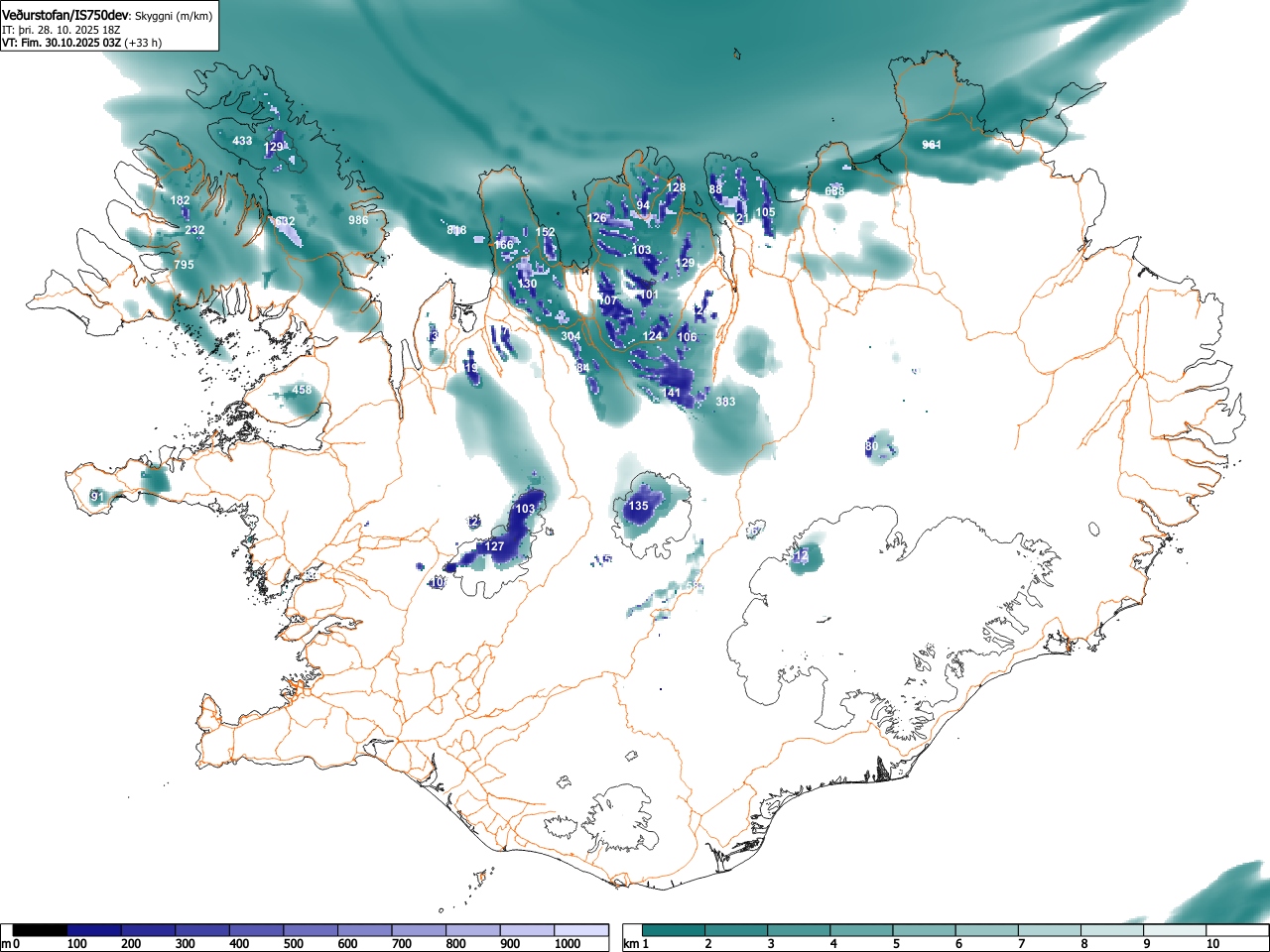Click the legend swatch between 900 and 1000 m
This screenshot has width=1270, height=952.
(x=528, y=930)
